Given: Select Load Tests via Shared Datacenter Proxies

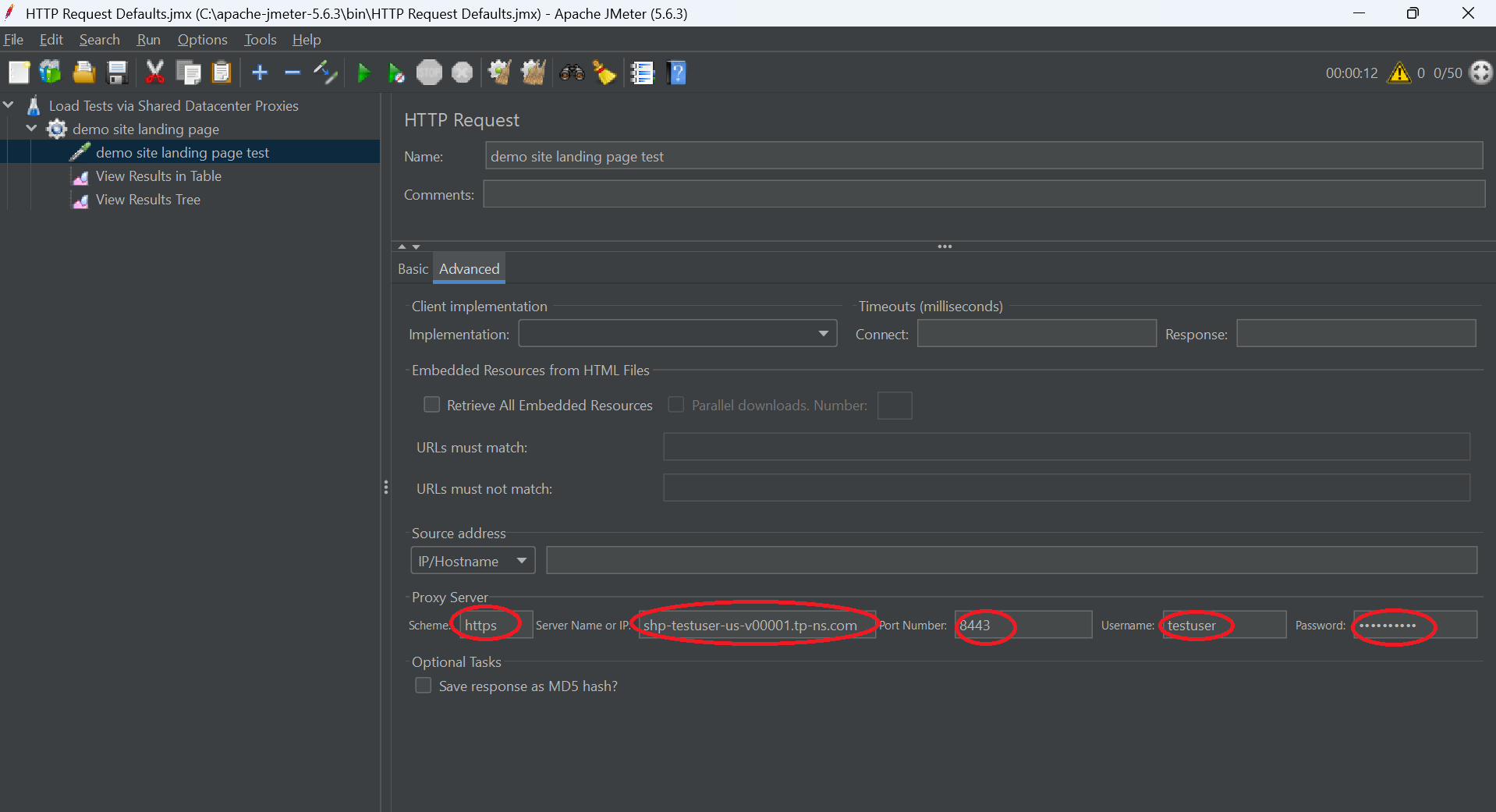Looking at the screenshot, I should click(173, 106).
